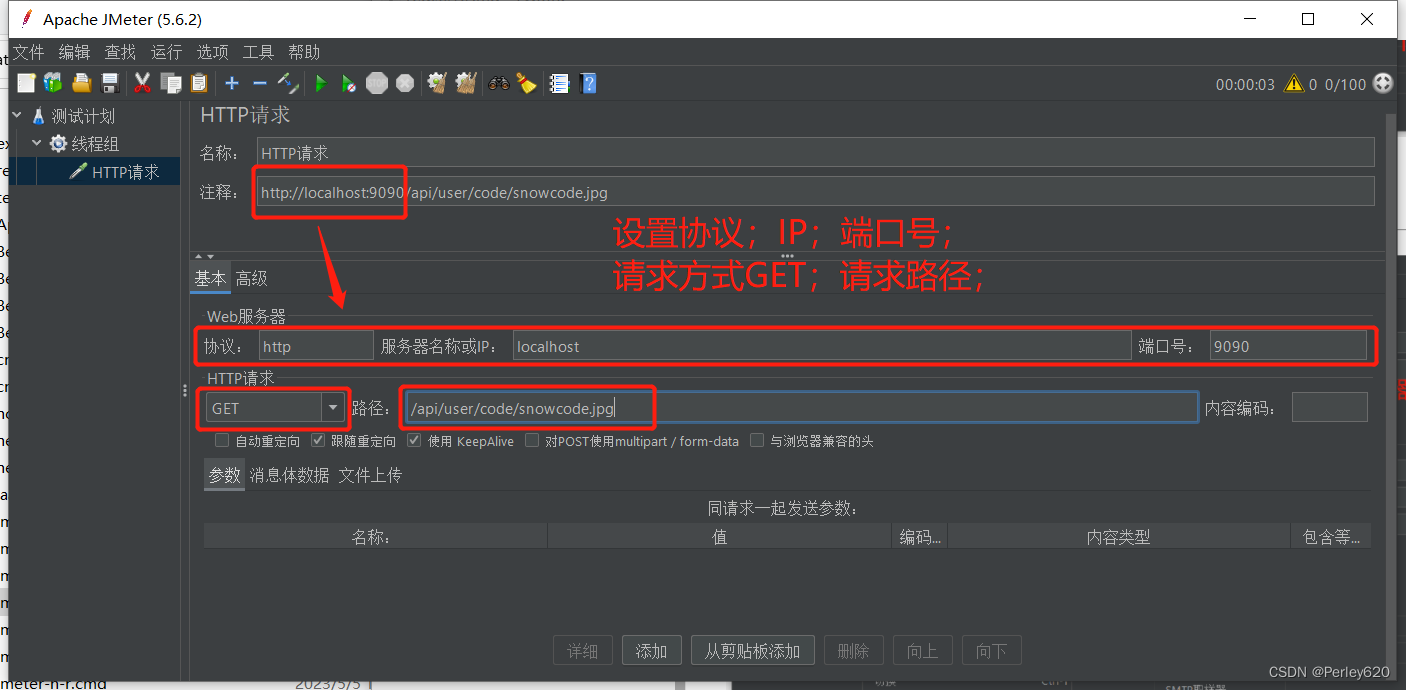The height and width of the screenshot is (690, 1406).
Task: Open the 选项 menu
Action: [212, 52]
